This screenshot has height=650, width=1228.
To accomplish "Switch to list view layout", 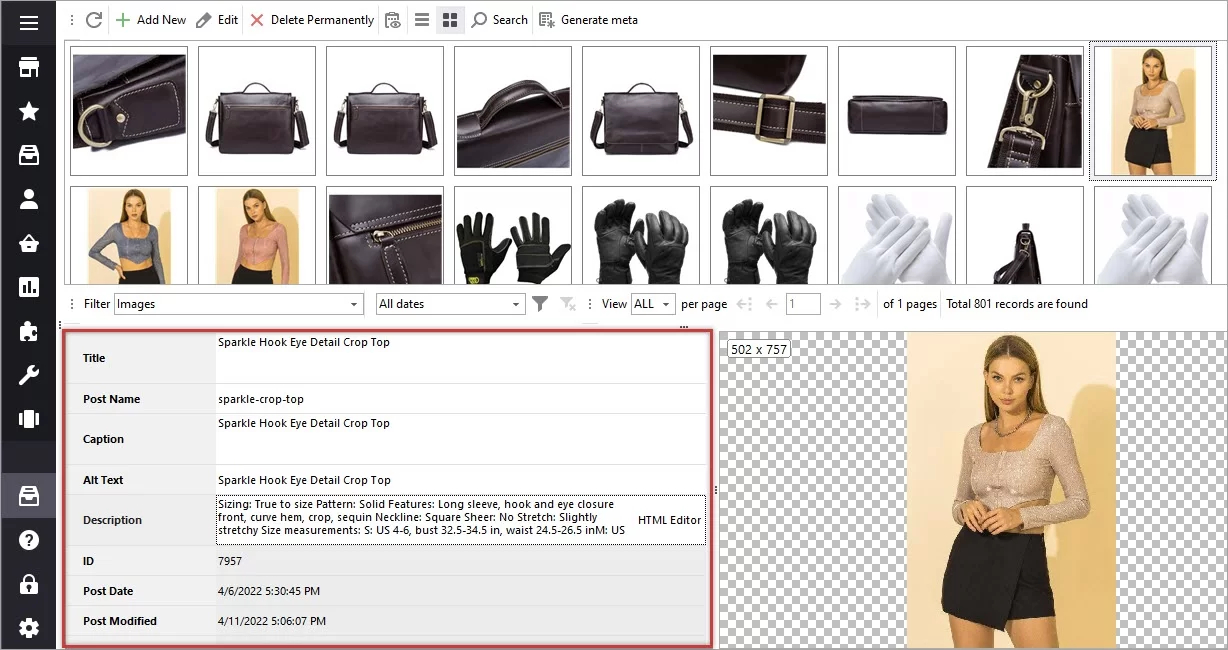I will (x=421, y=19).
